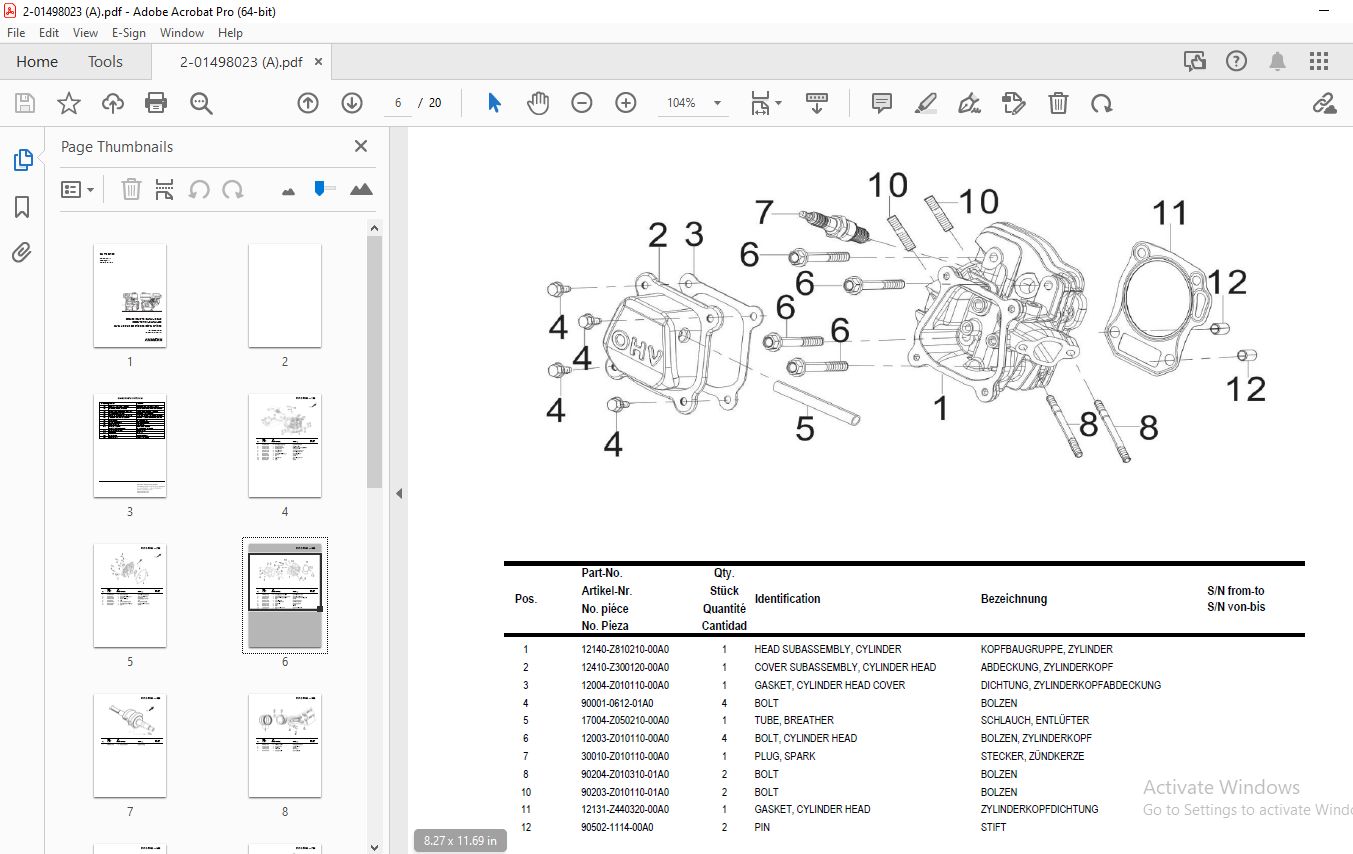
Task: Share link icon at toolbar right
Action: (1324, 103)
